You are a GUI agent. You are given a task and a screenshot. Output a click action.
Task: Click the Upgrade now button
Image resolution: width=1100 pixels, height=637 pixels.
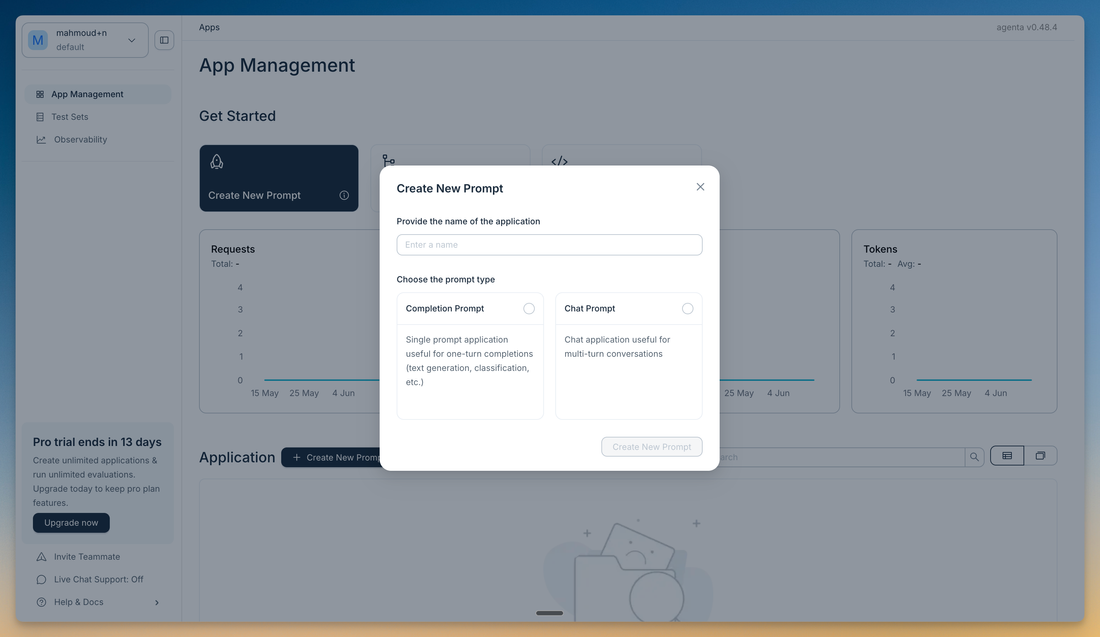70,522
